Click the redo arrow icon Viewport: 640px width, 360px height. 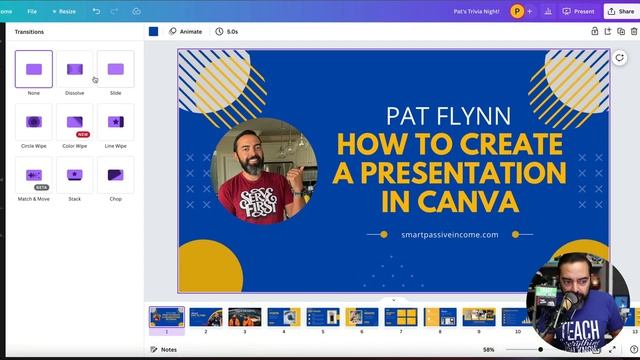[114, 11]
